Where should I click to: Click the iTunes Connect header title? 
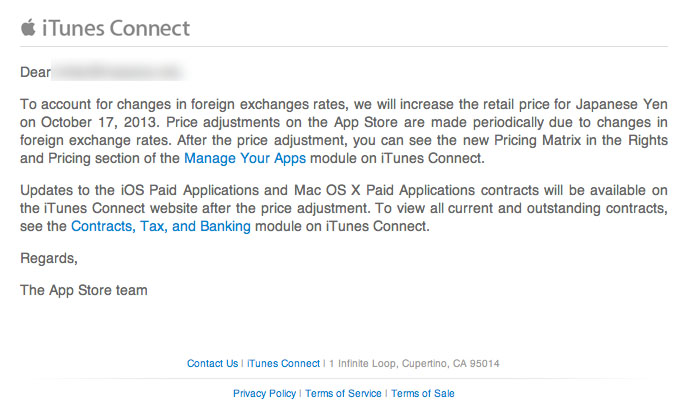click(116, 28)
